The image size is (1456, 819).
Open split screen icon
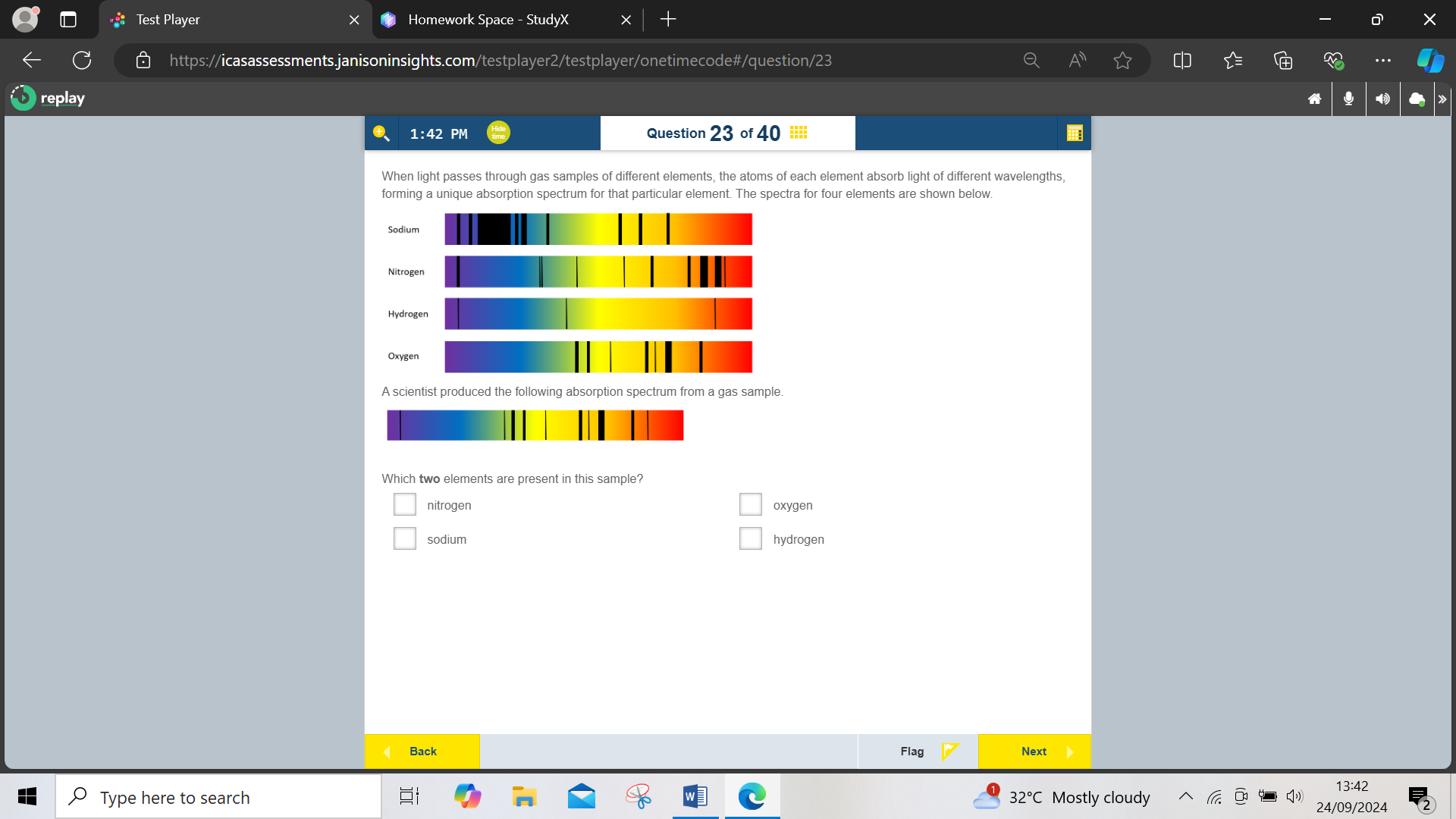pos(1182,60)
